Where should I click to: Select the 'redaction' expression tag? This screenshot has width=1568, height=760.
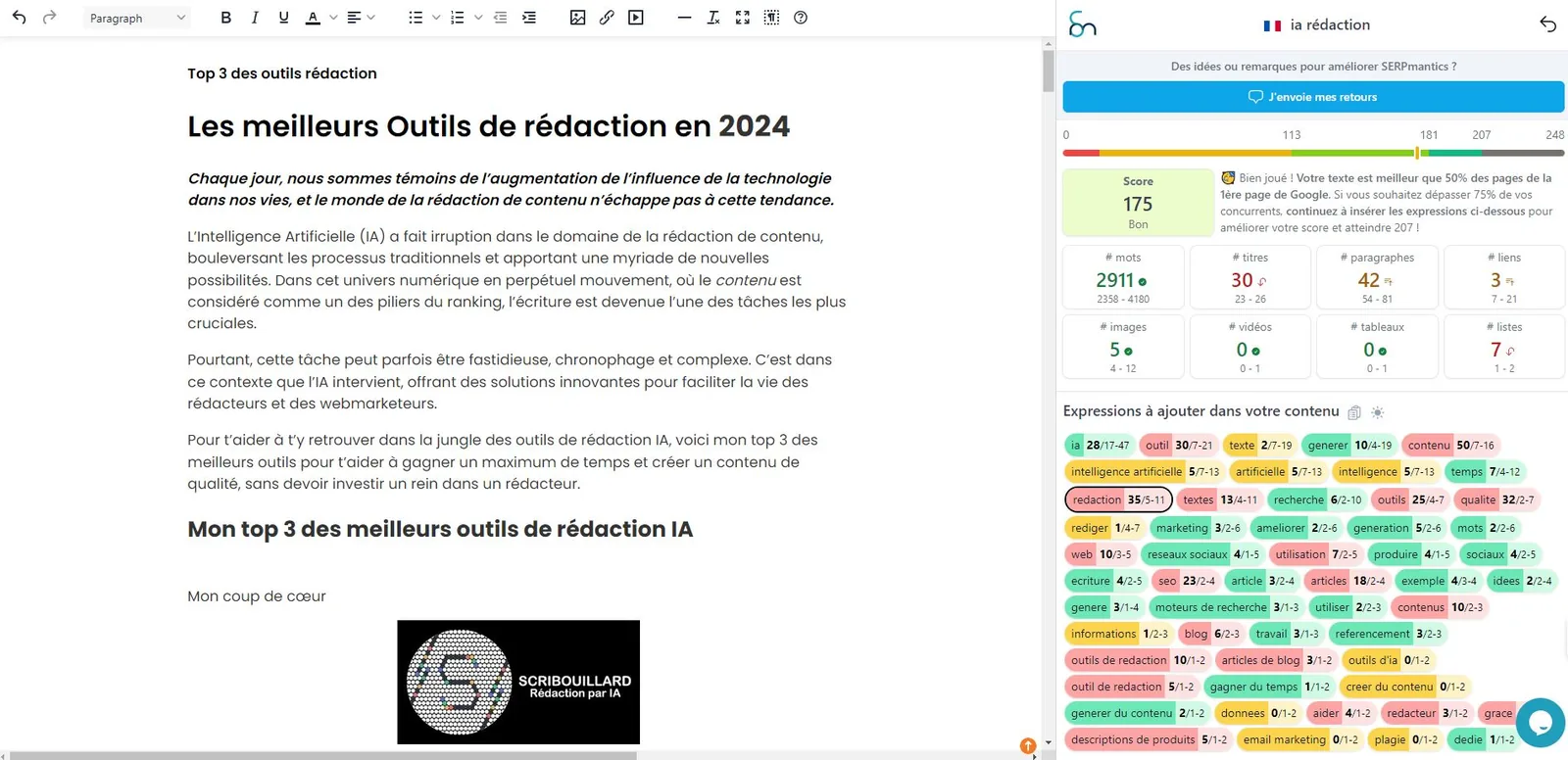[1118, 499]
